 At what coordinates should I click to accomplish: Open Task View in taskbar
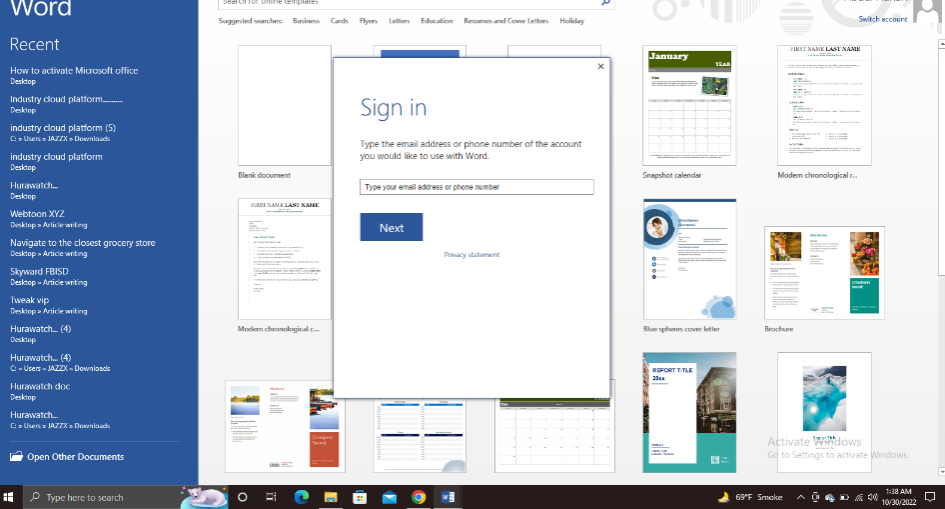[271, 497]
